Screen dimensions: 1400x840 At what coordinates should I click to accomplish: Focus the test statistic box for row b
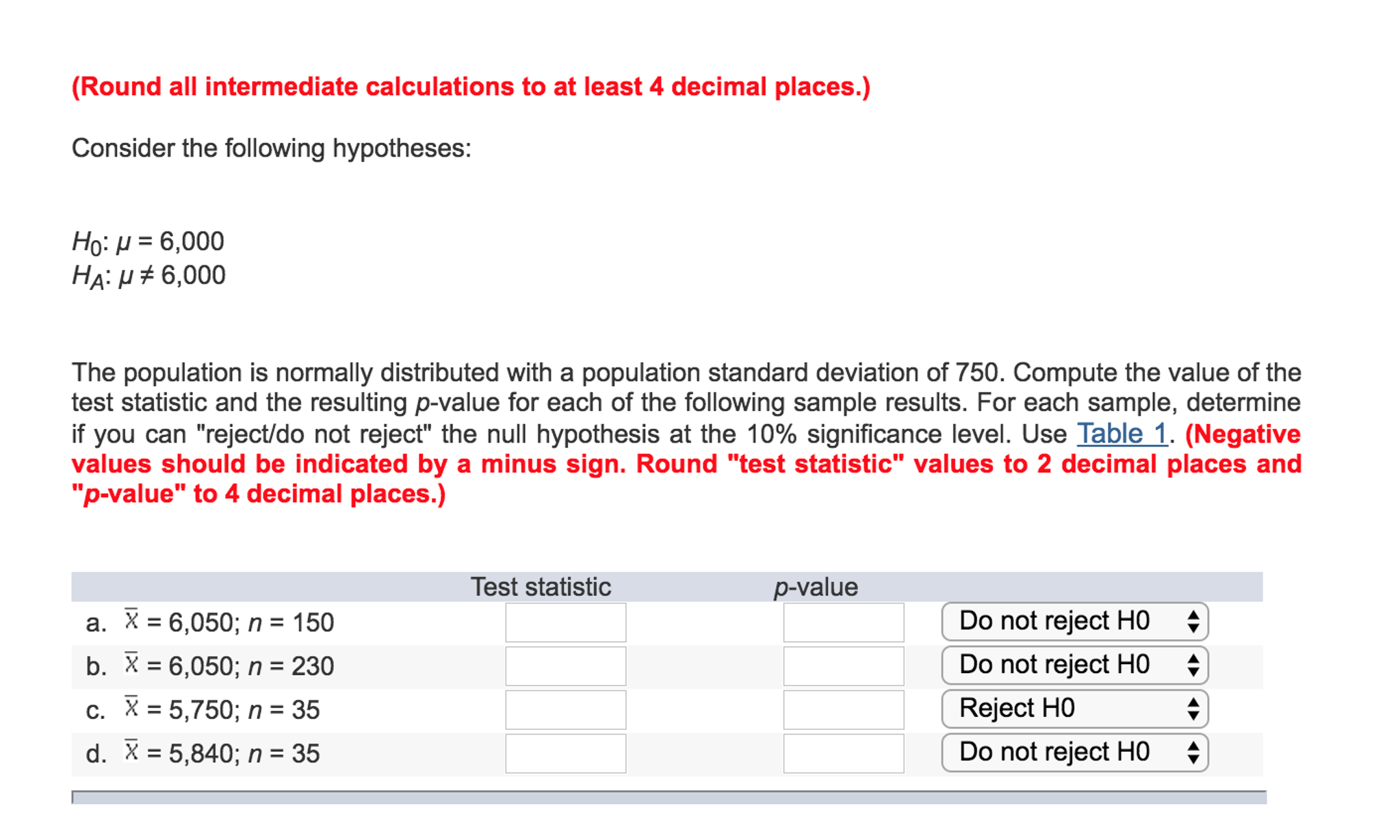tap(565, 666)
